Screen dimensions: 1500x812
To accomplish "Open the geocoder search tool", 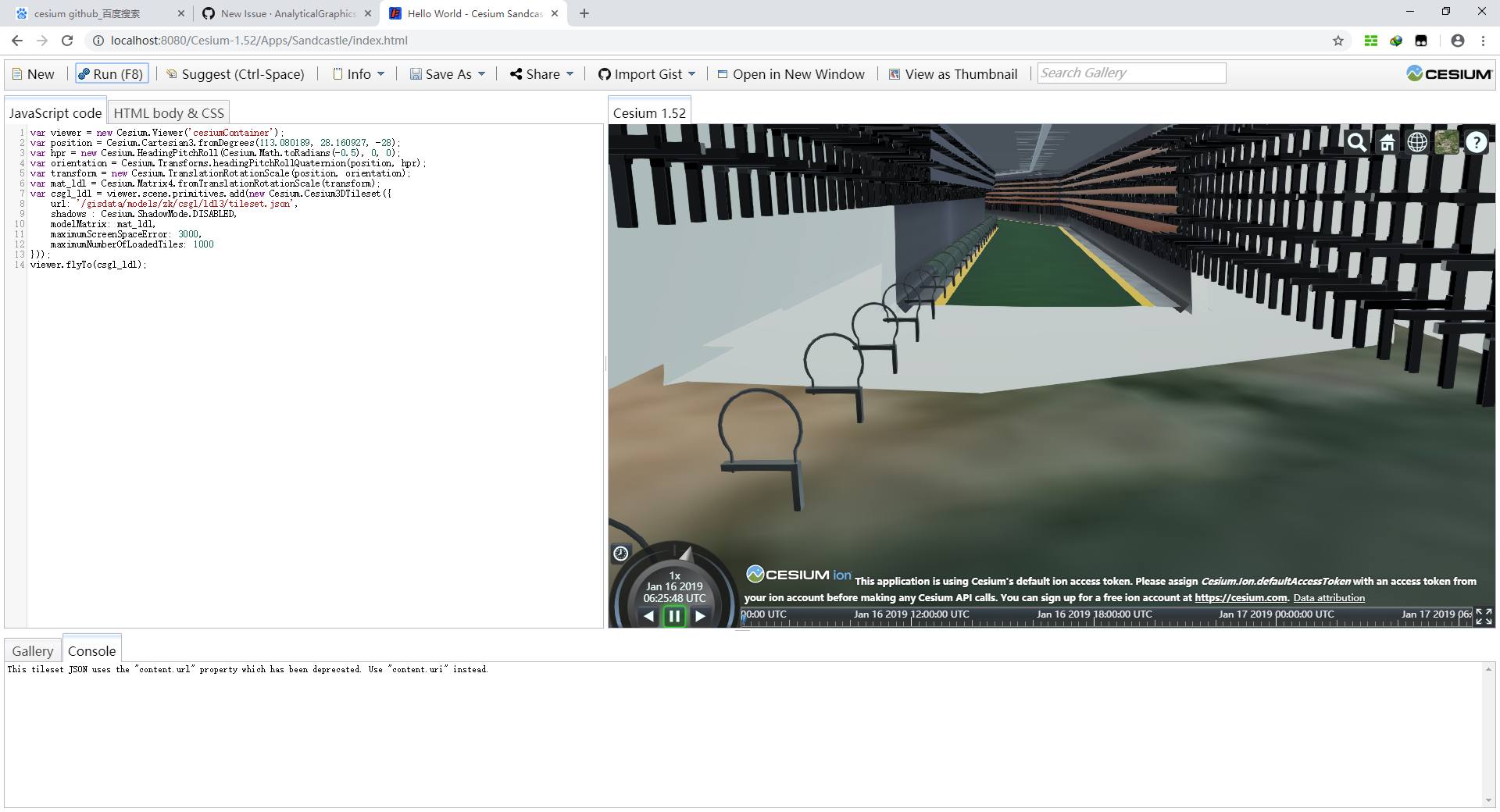I will [1357, 143].
